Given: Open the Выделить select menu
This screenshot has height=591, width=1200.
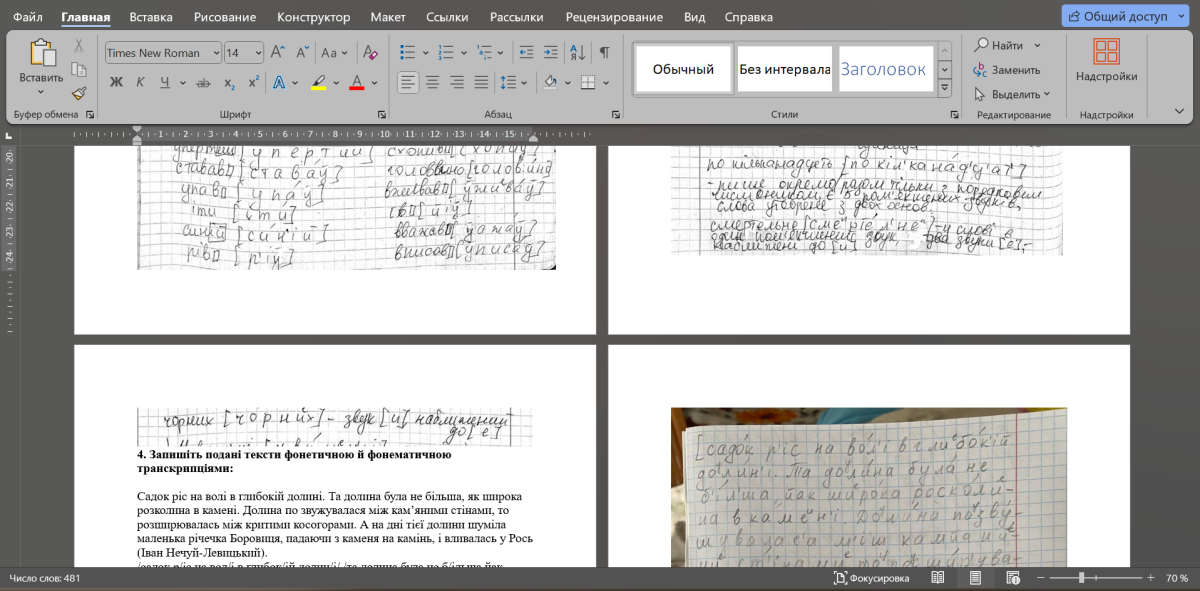Looking at the screenshot, I should [1012, 94].
